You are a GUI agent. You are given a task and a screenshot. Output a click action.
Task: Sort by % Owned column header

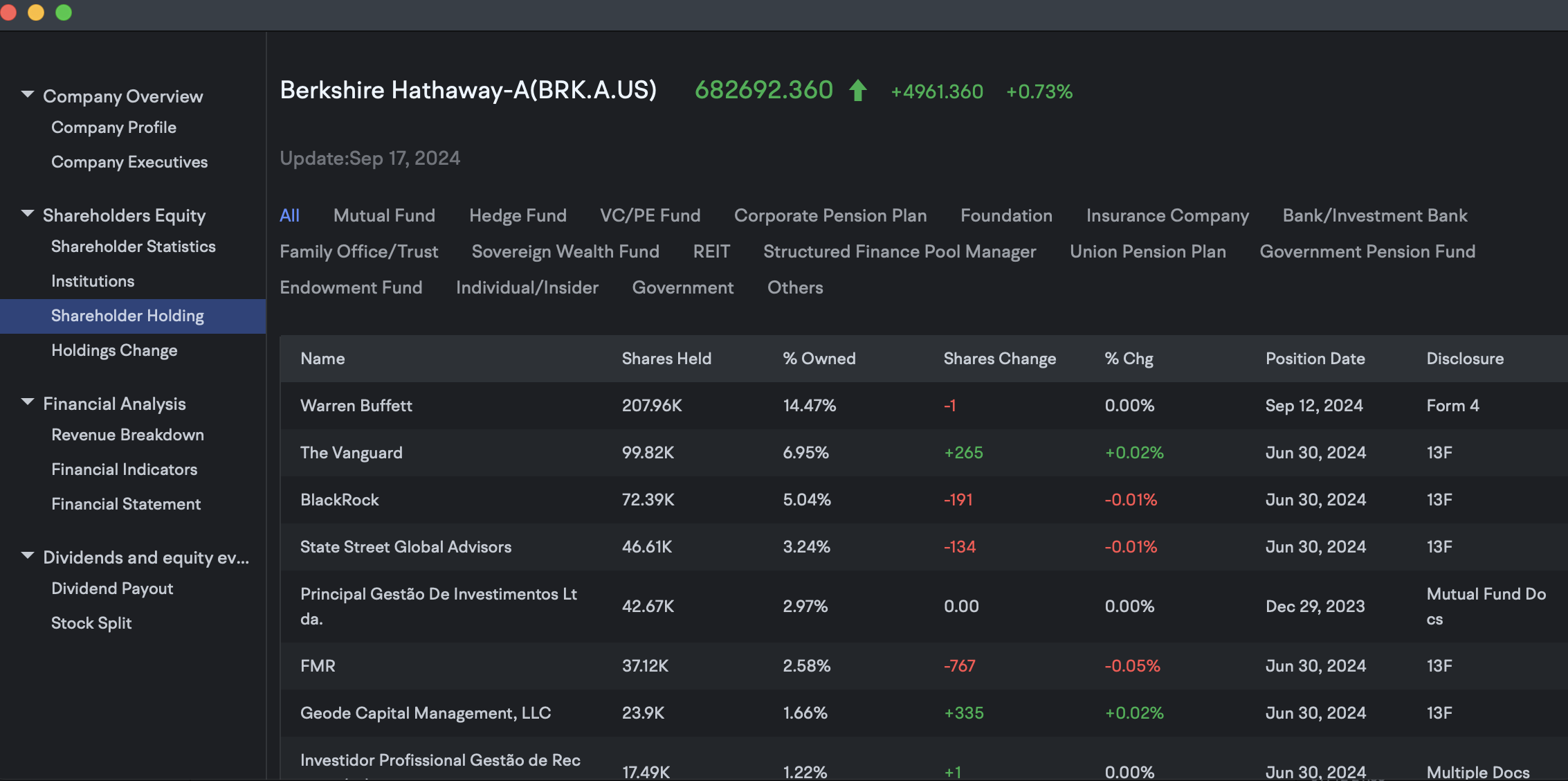pos(819,359)
